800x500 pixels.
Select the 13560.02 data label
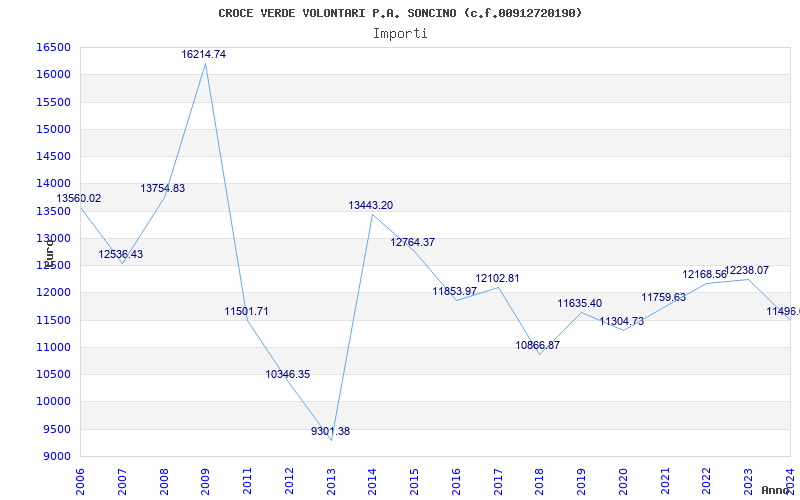click(x=79, y=198)
